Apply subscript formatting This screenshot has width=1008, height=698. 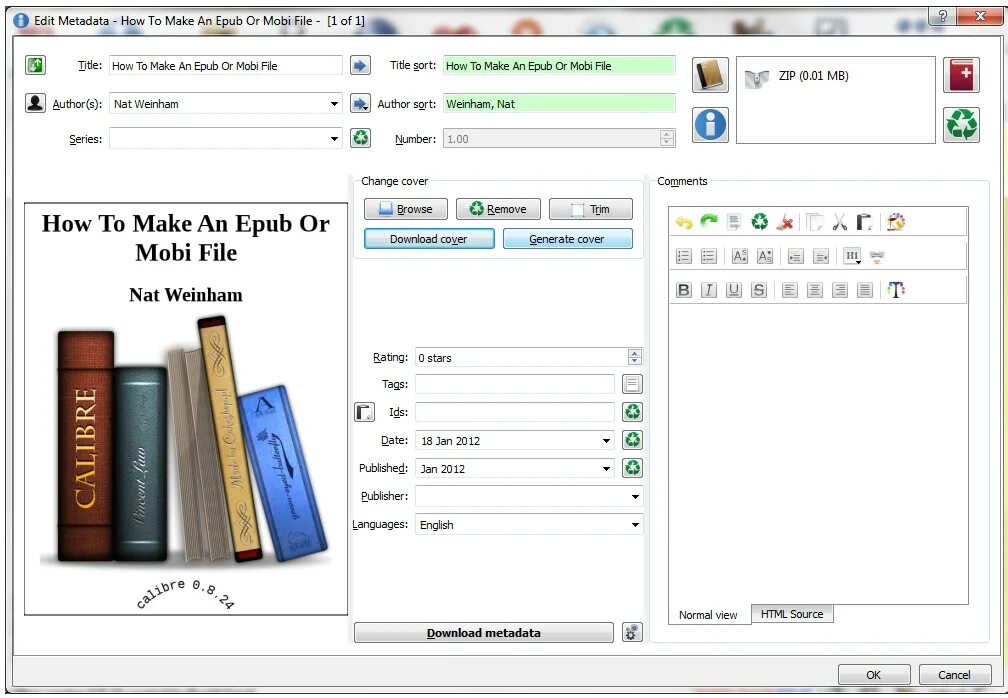(764, 256)
